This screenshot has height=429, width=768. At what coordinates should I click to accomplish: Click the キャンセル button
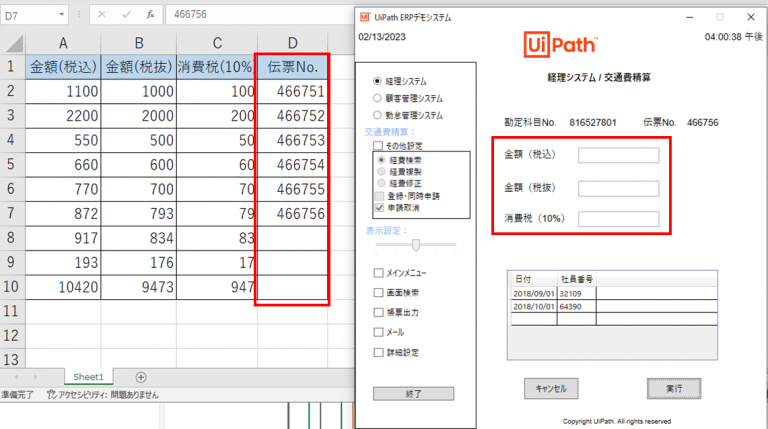click(x=551, y=388)
